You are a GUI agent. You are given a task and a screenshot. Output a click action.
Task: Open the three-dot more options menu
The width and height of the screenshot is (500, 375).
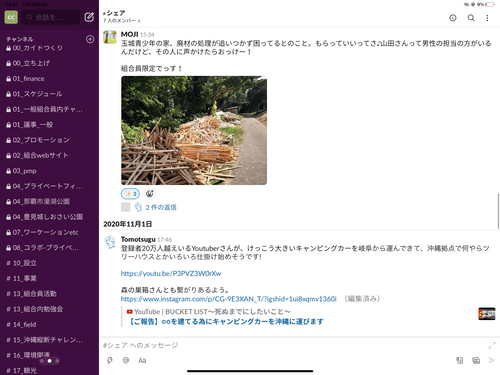point(487,18)
